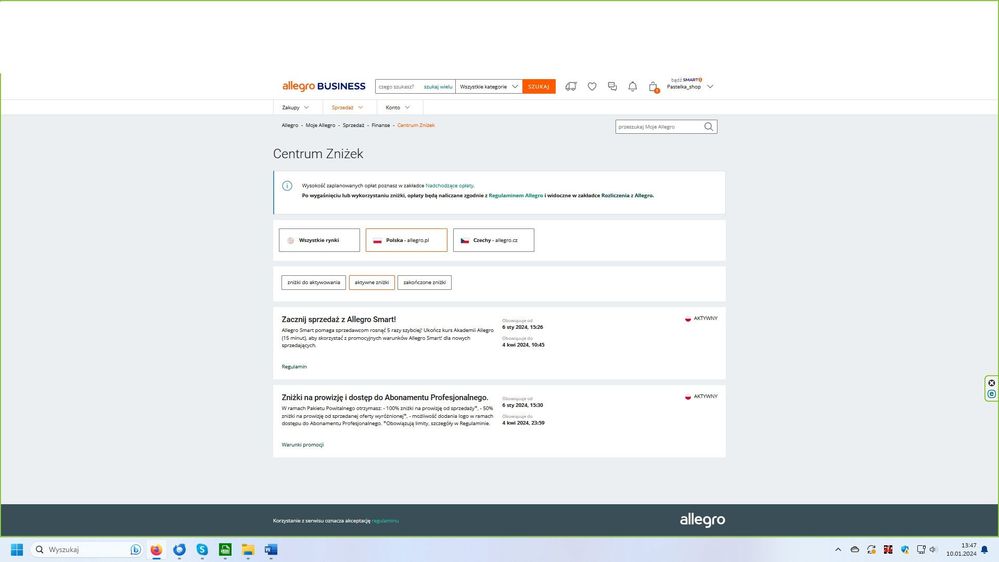Open Firefox from the taskbar

[157, 550]
